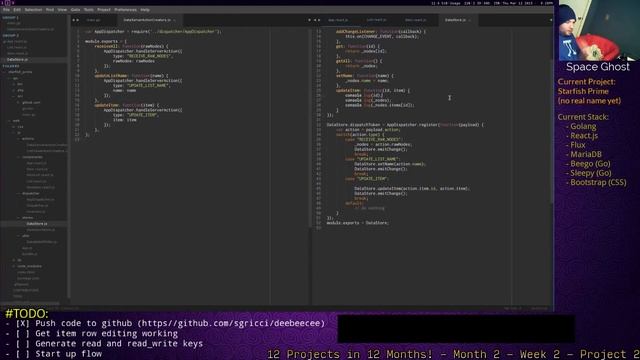Expand the github.com folder arrow
This screenshot has height=360, width=640.
coord(18,102)
